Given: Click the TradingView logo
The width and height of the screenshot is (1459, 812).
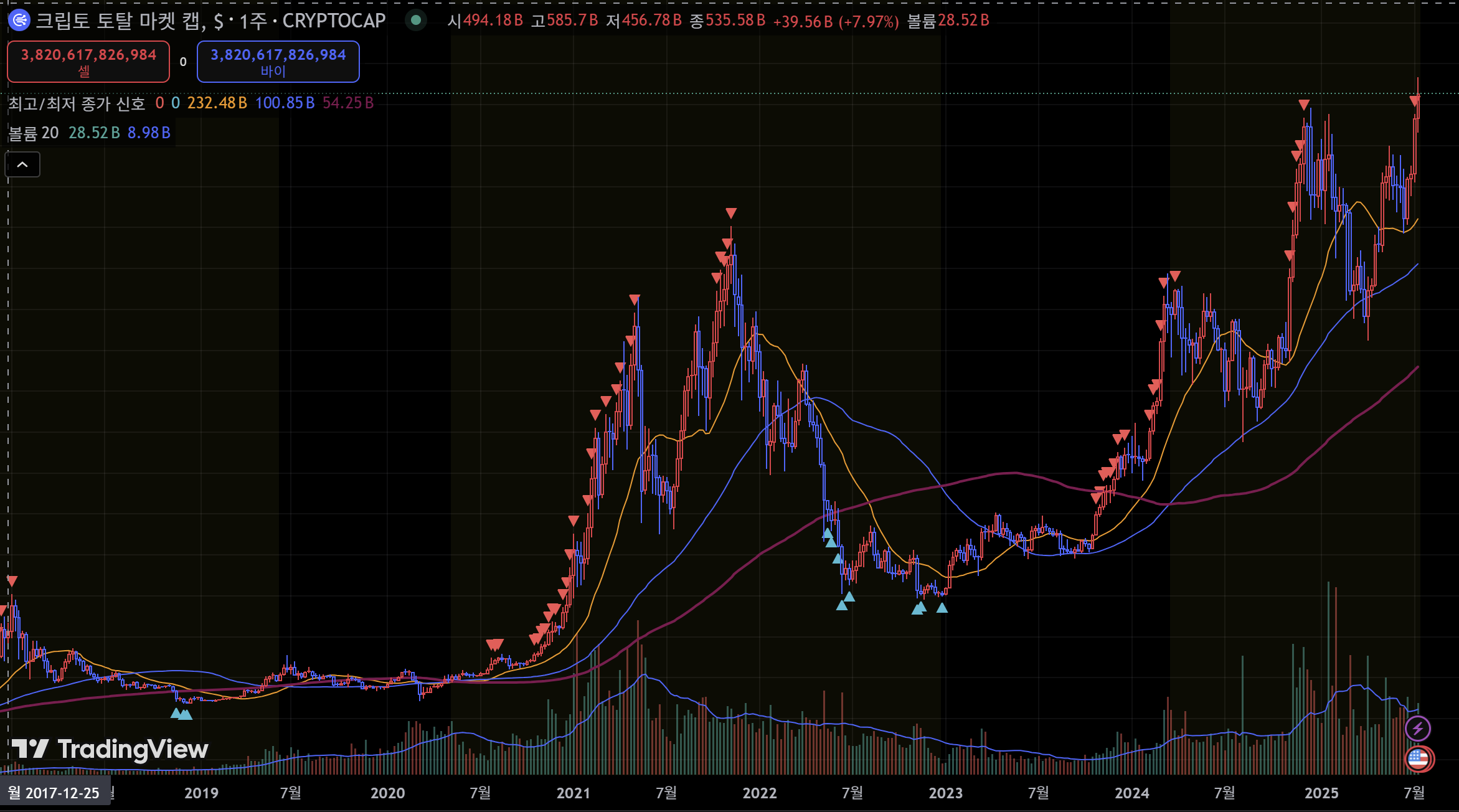Looking at the screenshot, I should [x=110, y=749].
